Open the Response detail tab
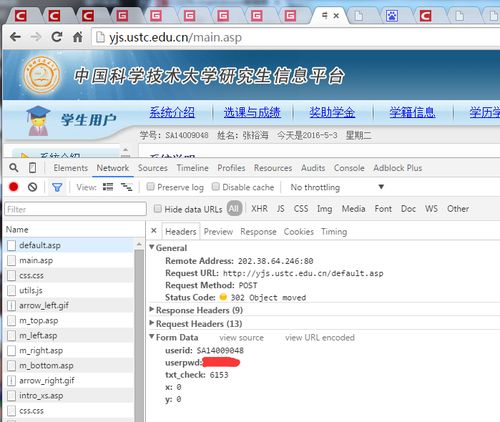Viewport: 500px width, 422px height. pyautogui.click(x=258, y=232)
